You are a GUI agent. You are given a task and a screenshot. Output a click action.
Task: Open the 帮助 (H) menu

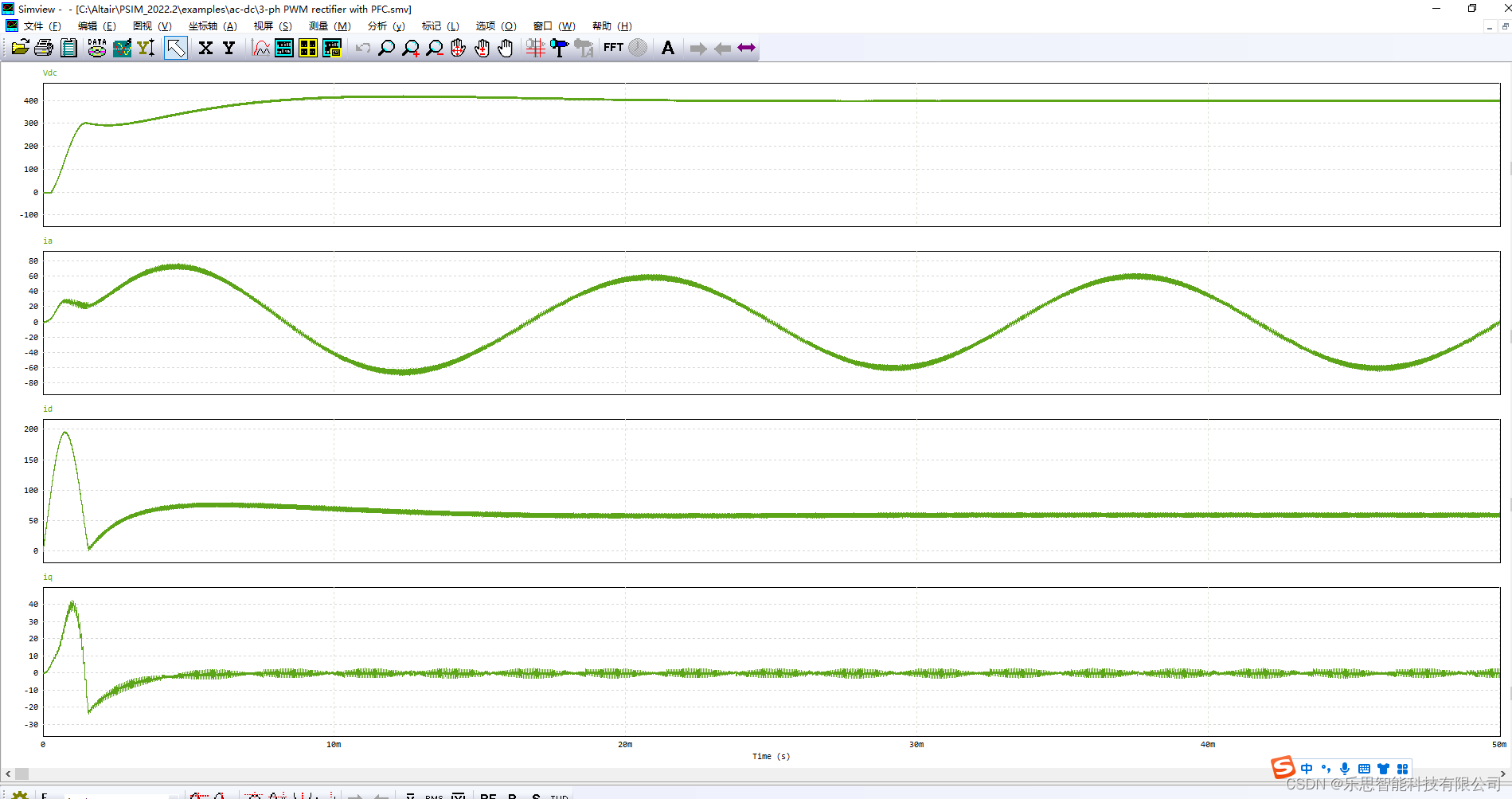point(611,26)
